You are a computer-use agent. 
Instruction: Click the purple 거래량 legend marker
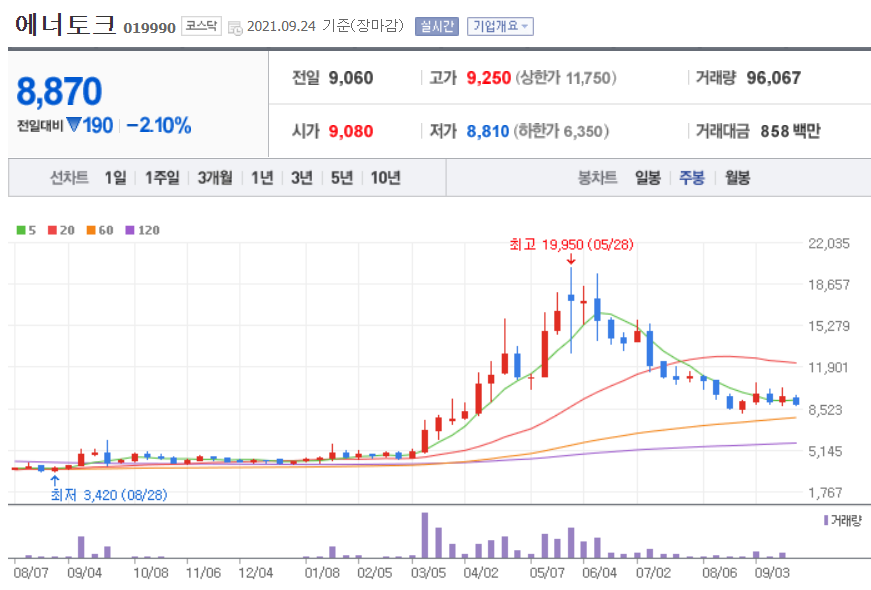826,520
